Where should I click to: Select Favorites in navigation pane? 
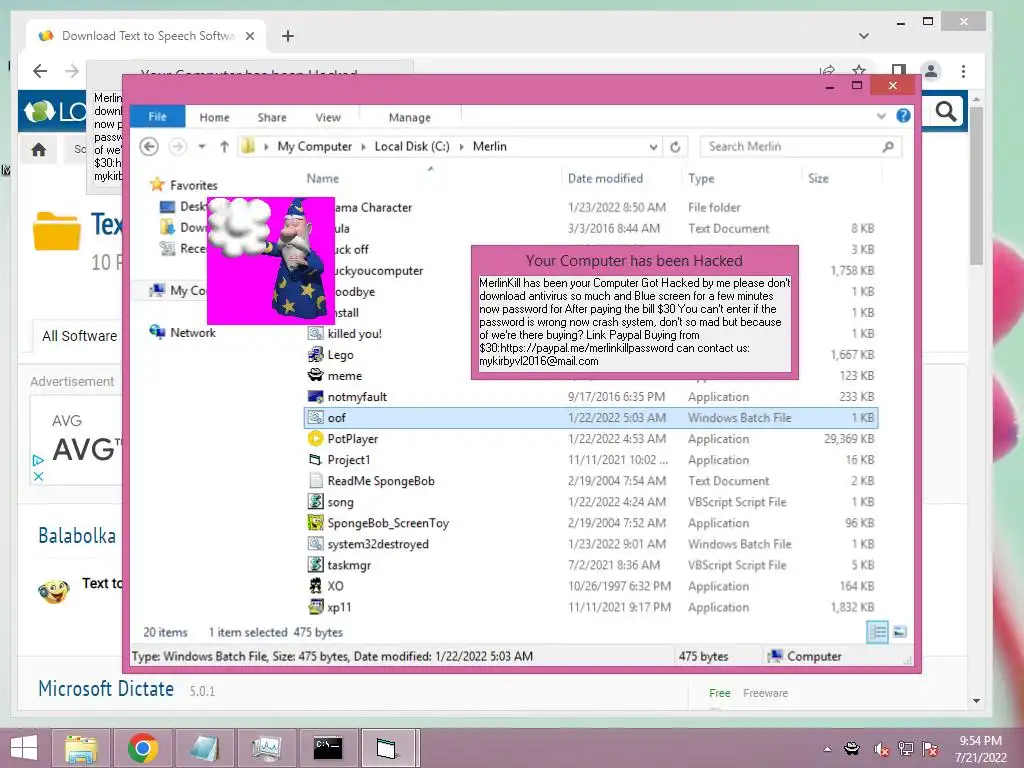(193, 185)
